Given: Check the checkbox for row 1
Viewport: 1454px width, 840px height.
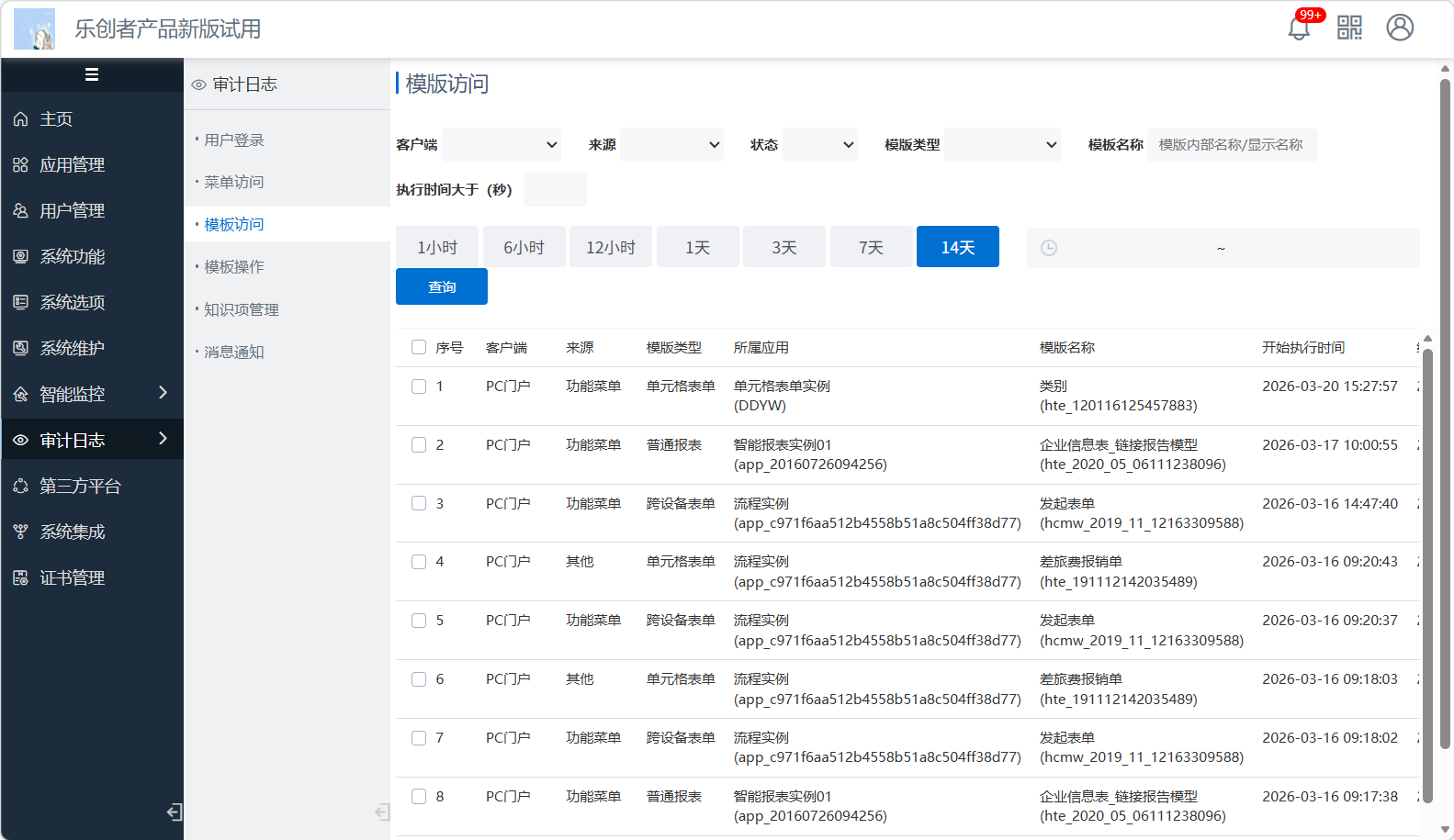Looking at the screenshot, I should 419,386.
